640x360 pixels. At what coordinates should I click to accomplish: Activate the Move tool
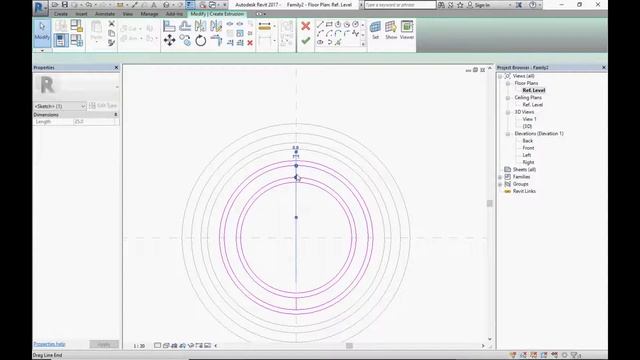[169, 40]
